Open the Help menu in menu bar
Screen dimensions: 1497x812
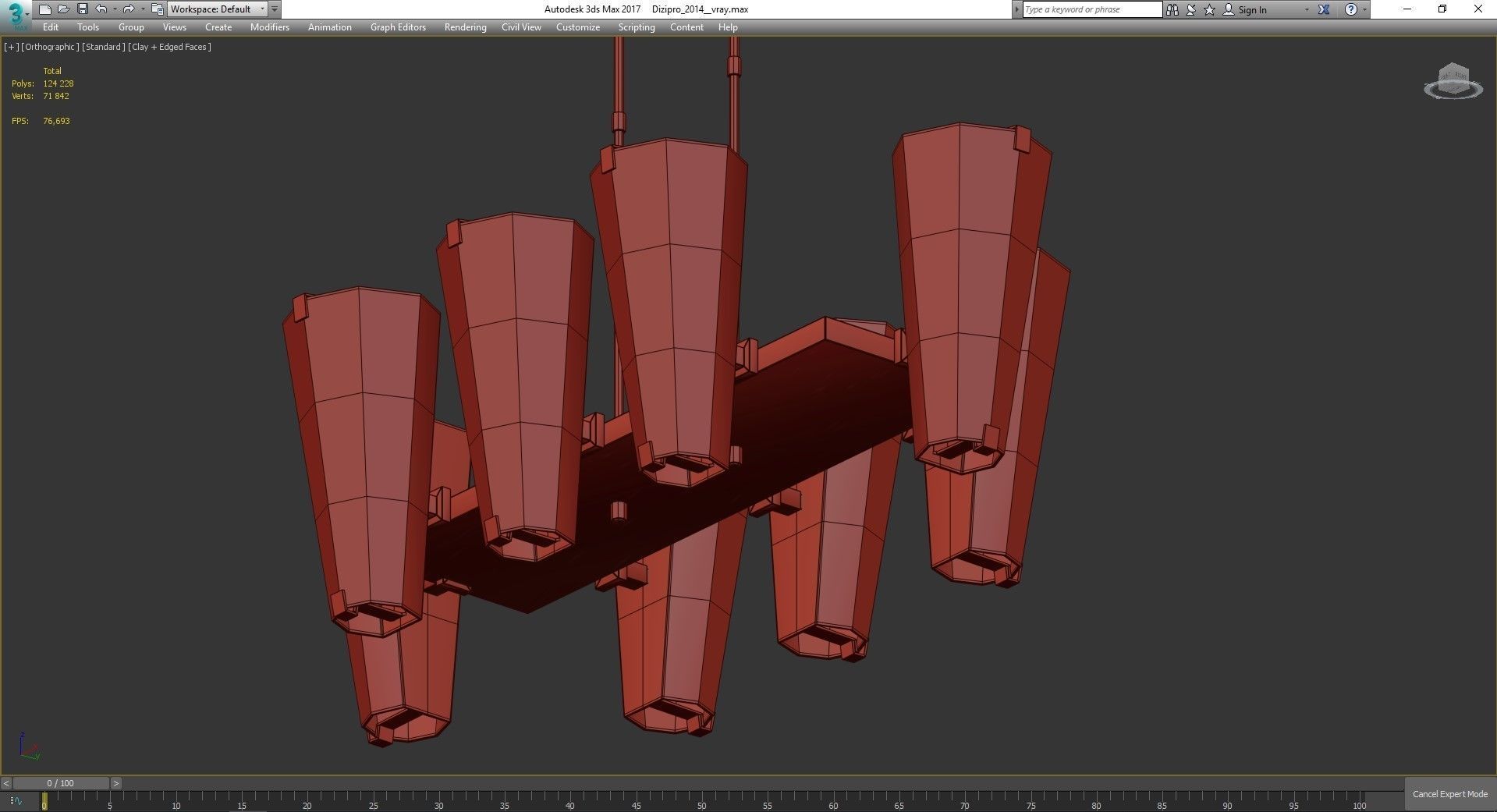[728, 27]
